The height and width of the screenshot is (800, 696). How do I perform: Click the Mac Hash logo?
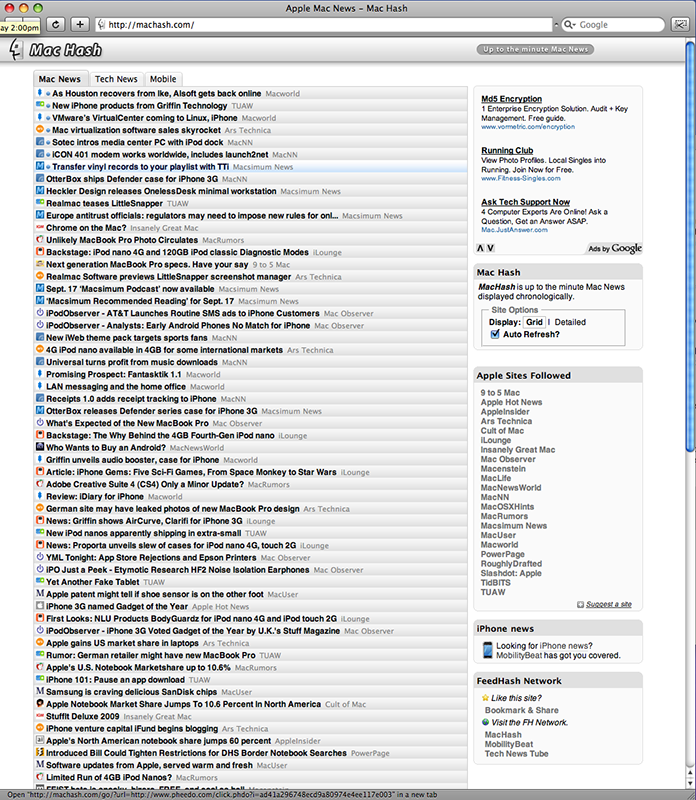click(x=56, y=50)
